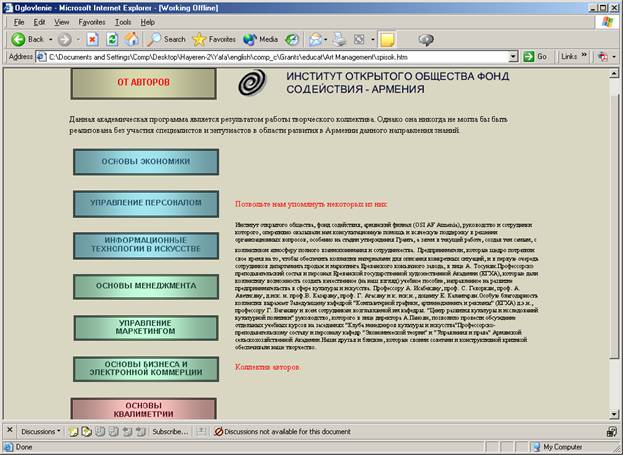Open the ОСНОВЫ МЕНЕДЖМЕНТА section button

(145, 286)
